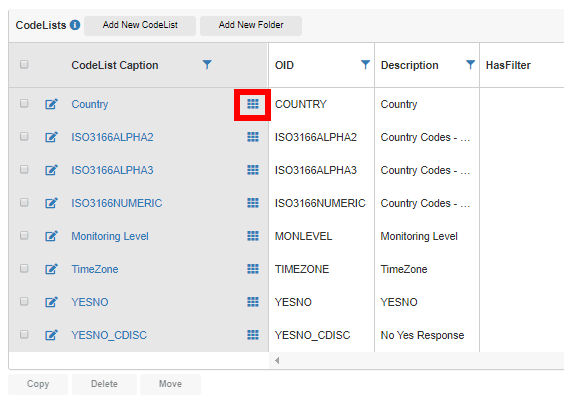Open the grid icon for Monitoring Level

[x=253, y=236]
